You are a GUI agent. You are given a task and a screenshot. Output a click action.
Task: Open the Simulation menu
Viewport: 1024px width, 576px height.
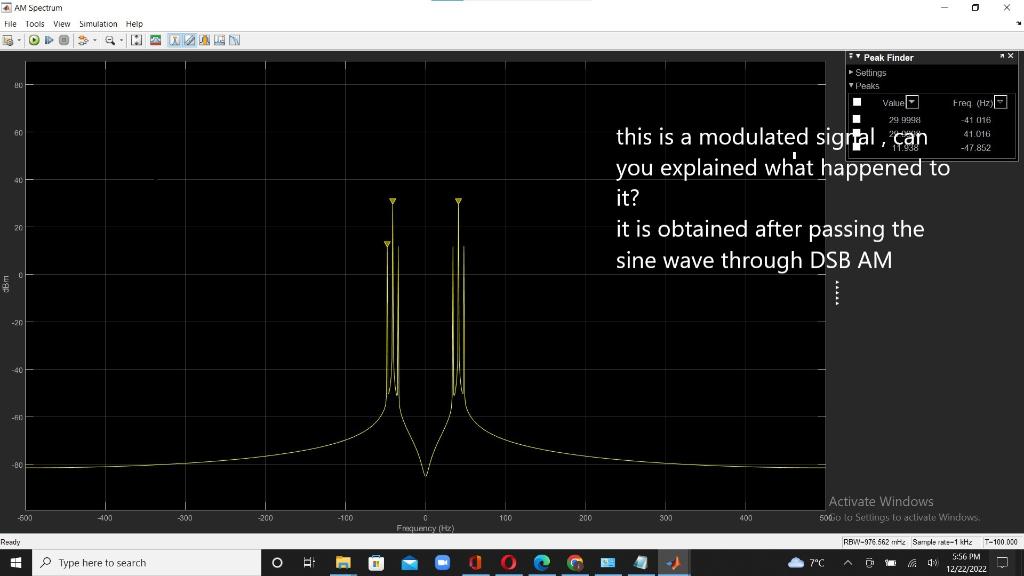98,23
